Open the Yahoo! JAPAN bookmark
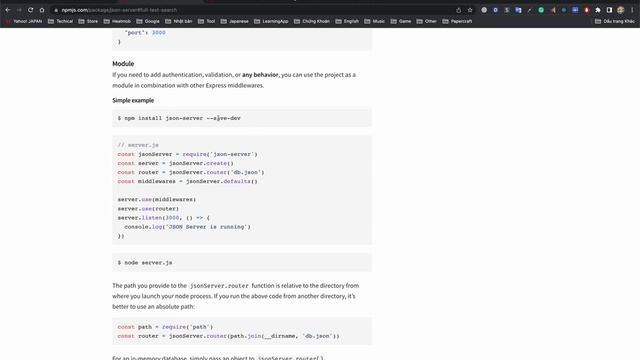 (x=24, y=21)
